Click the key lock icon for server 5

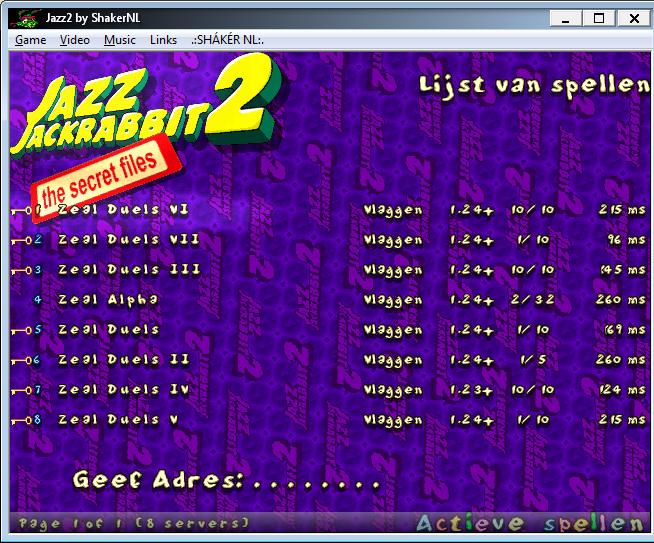coord(21,331)
